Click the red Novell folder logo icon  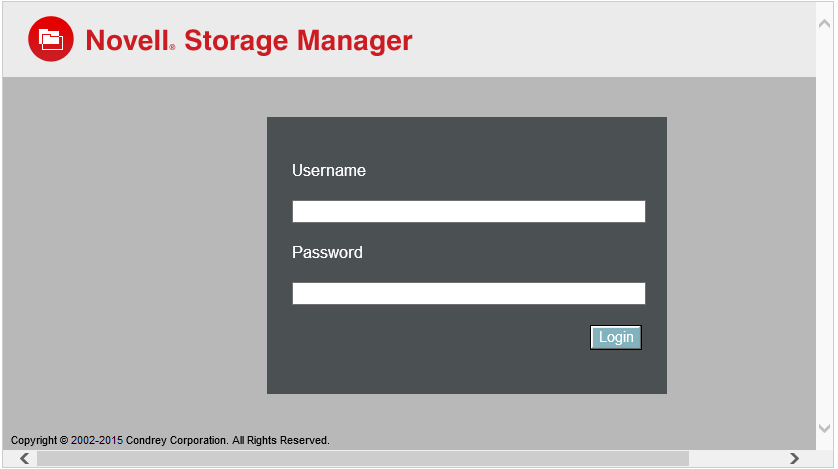(51, 40)
